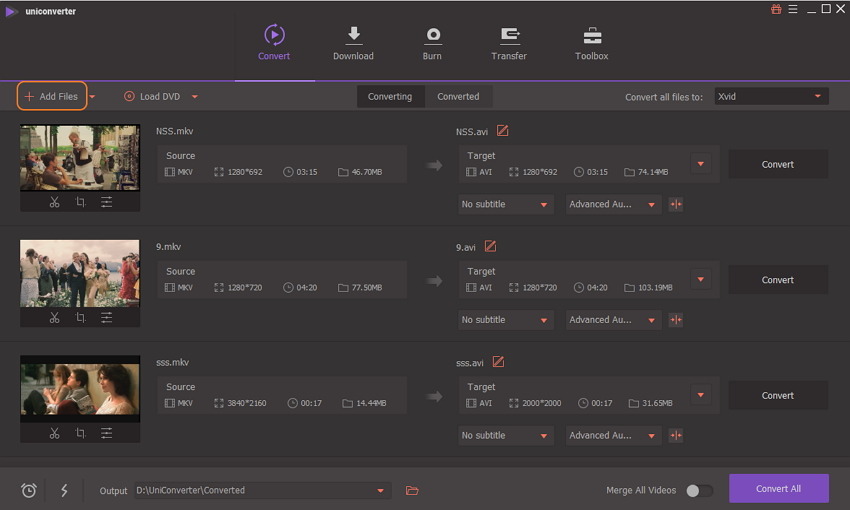Click the 9.mkv file name

point(169,247)
